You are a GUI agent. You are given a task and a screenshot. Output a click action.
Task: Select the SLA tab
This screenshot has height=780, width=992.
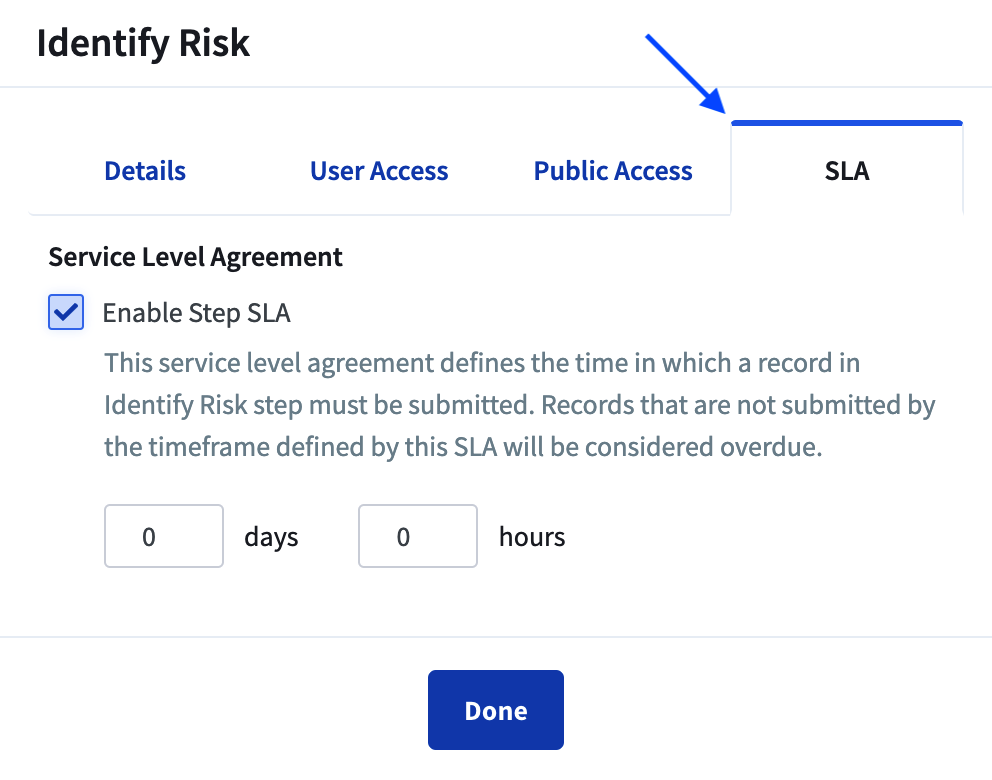pos(847,171)
